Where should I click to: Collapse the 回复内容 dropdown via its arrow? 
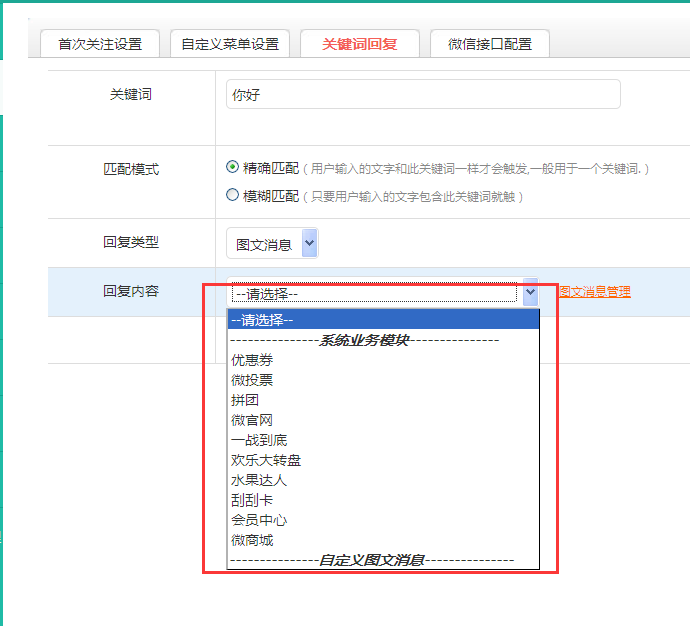tap(530, 292)
